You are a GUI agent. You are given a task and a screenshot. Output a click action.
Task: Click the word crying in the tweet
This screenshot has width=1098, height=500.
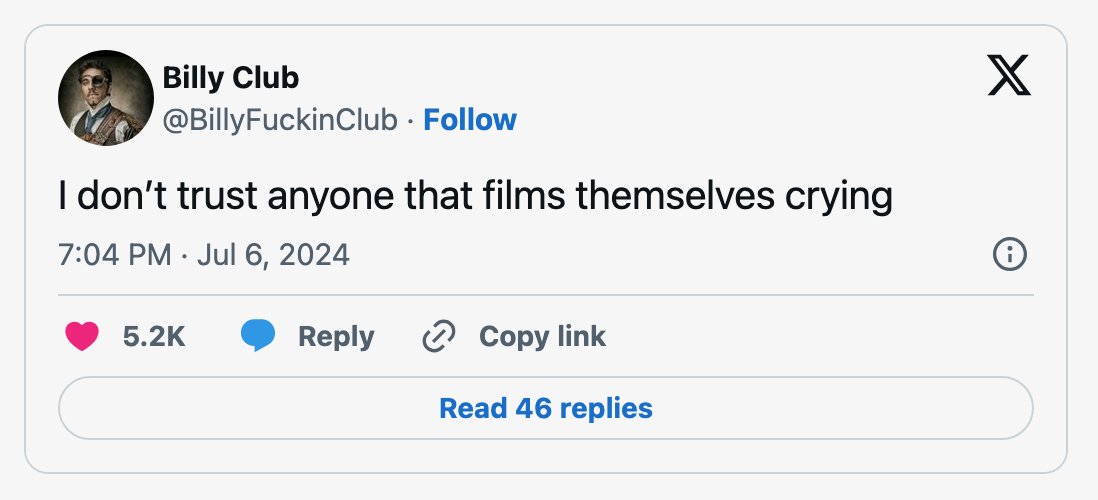pyautogui.click(x=839, y=198)
